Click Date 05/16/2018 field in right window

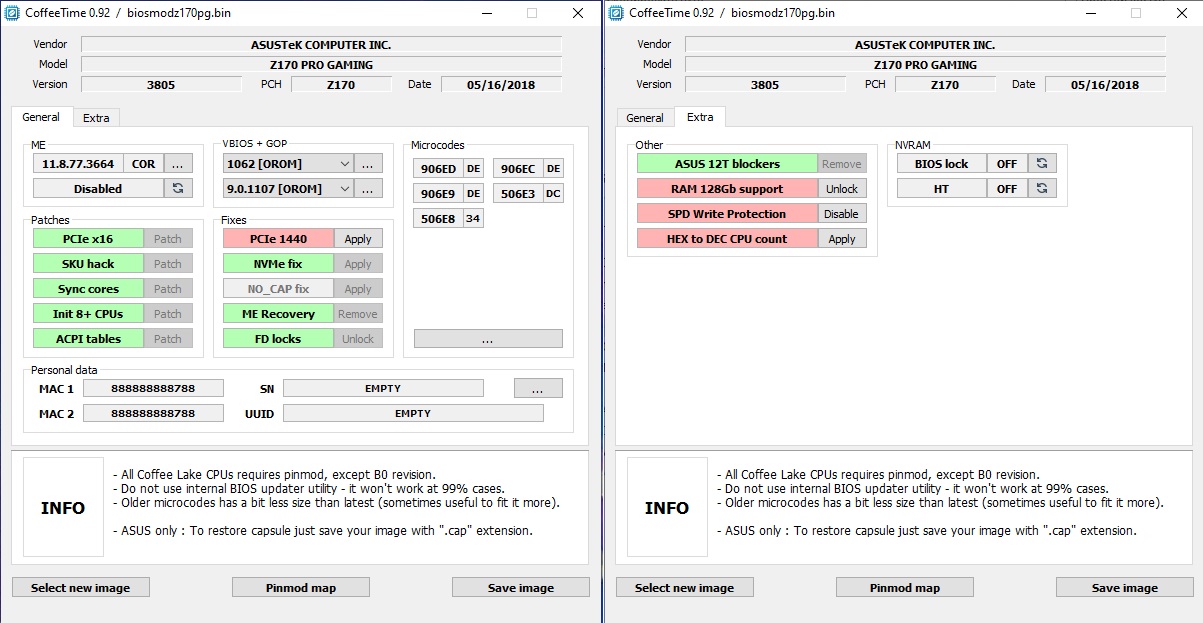point(1104,84)
